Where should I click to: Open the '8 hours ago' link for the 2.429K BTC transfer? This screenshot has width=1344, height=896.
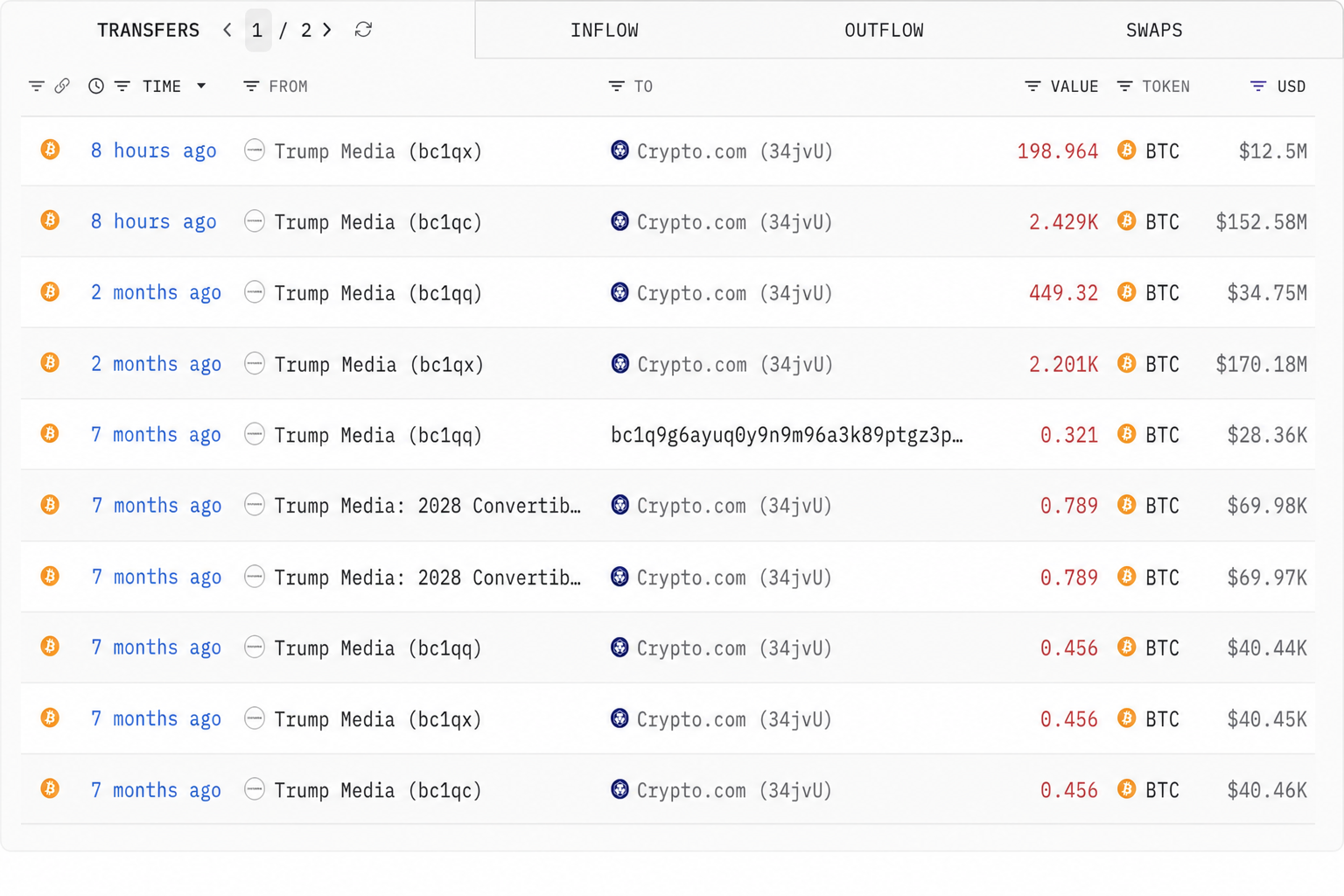[154, 221]
